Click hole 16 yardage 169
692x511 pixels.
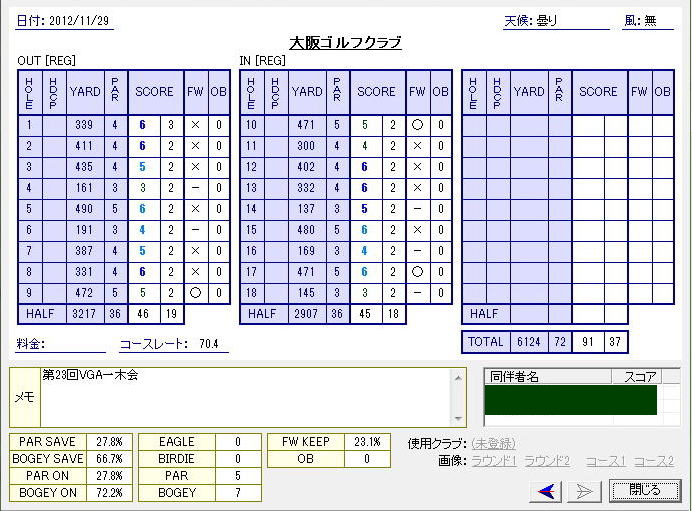point(306,251)
